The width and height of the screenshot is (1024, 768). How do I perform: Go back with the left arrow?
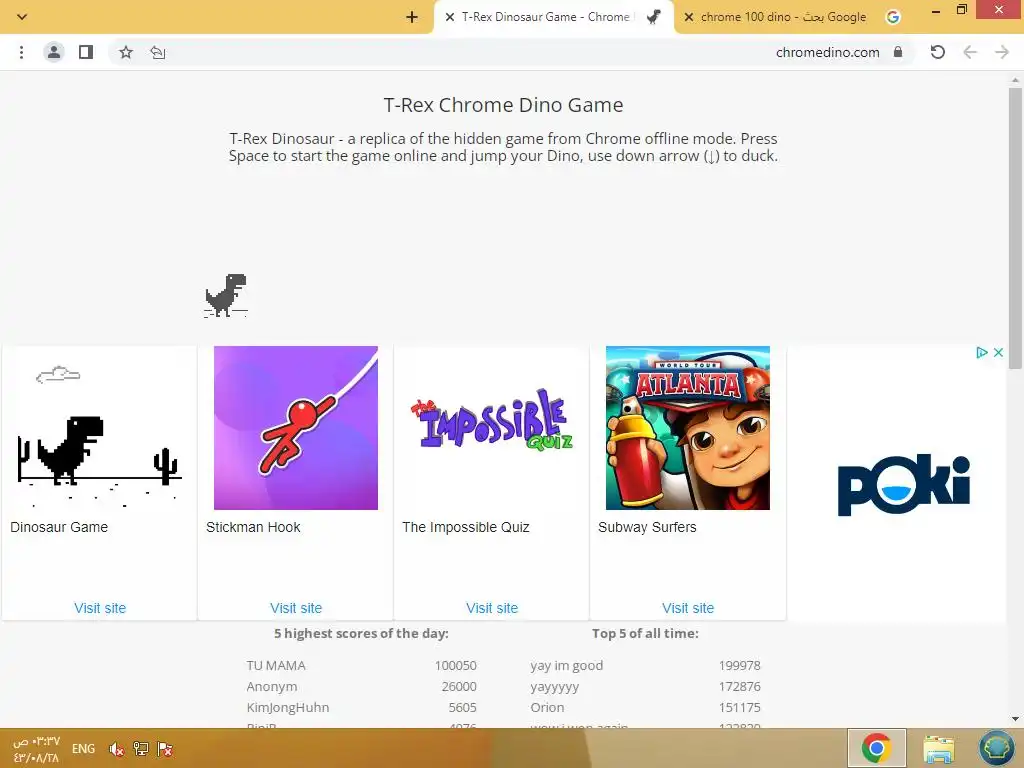coord(970,52)
